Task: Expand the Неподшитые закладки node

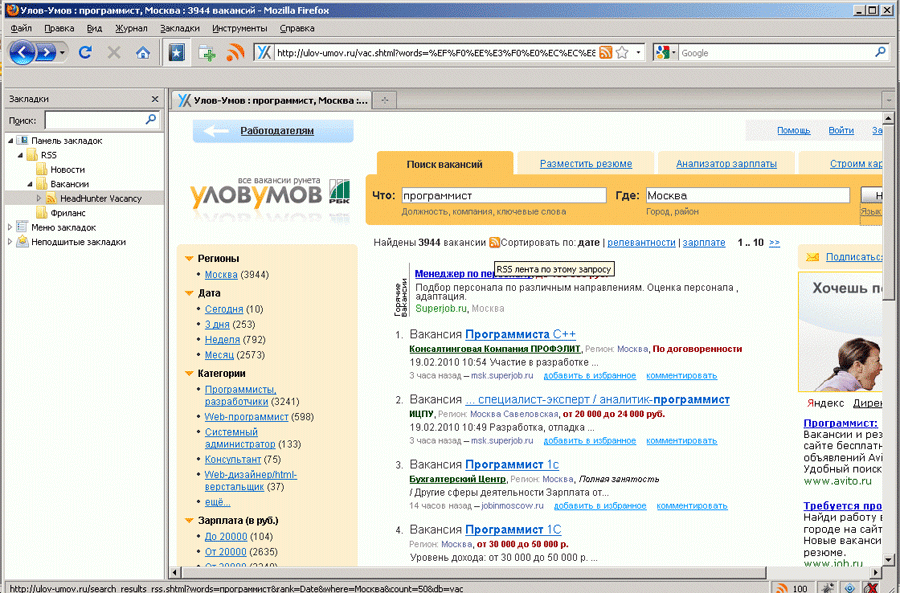Action: [10, 242]
